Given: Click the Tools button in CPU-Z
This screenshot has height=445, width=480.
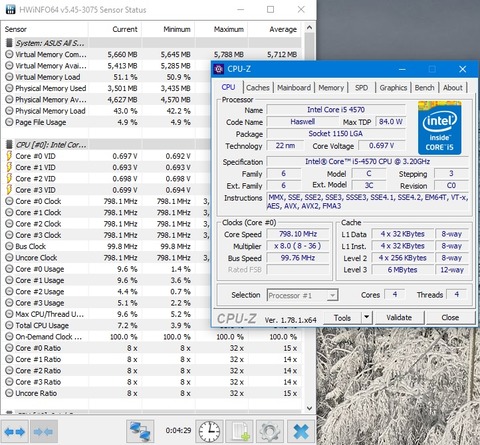Looking at the screenshot, I should (343, 318).
